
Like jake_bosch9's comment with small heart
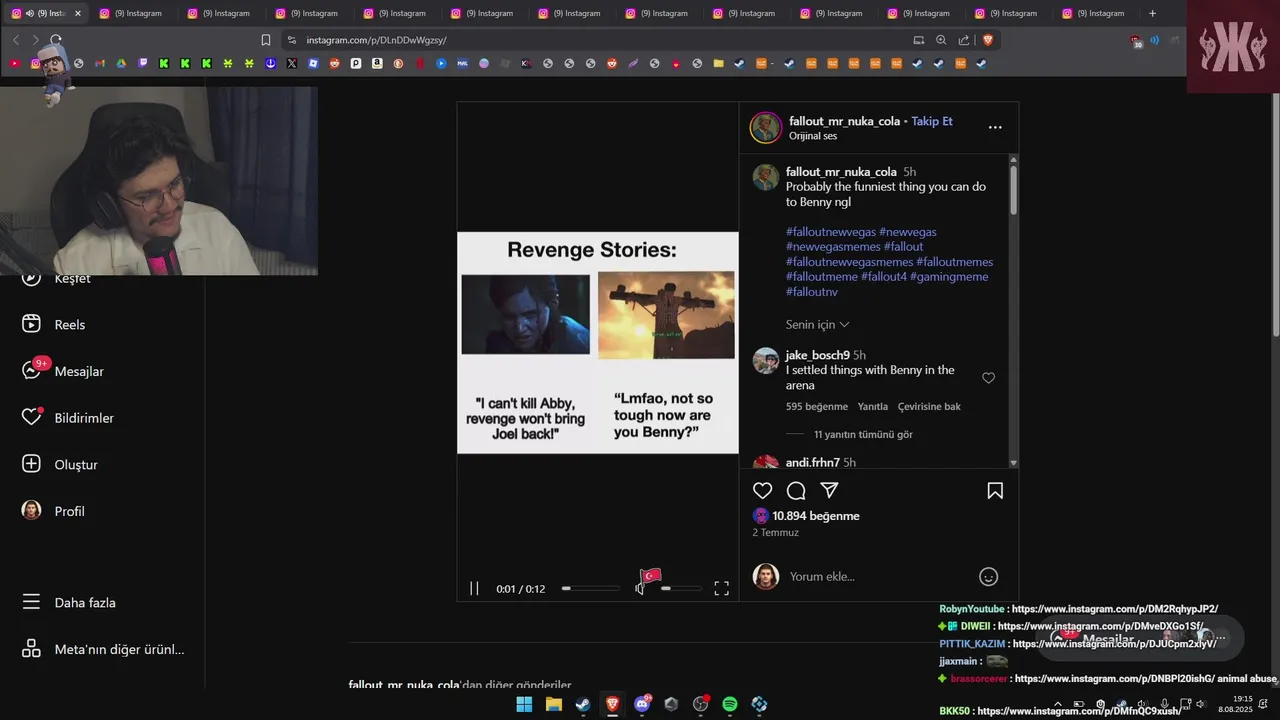pos(988,378)
